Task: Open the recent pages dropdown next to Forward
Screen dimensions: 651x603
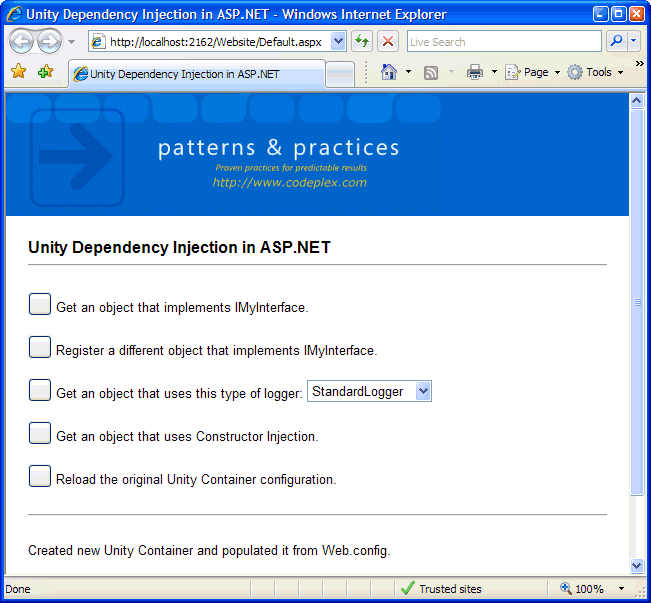Action: (x=71, y=42)
